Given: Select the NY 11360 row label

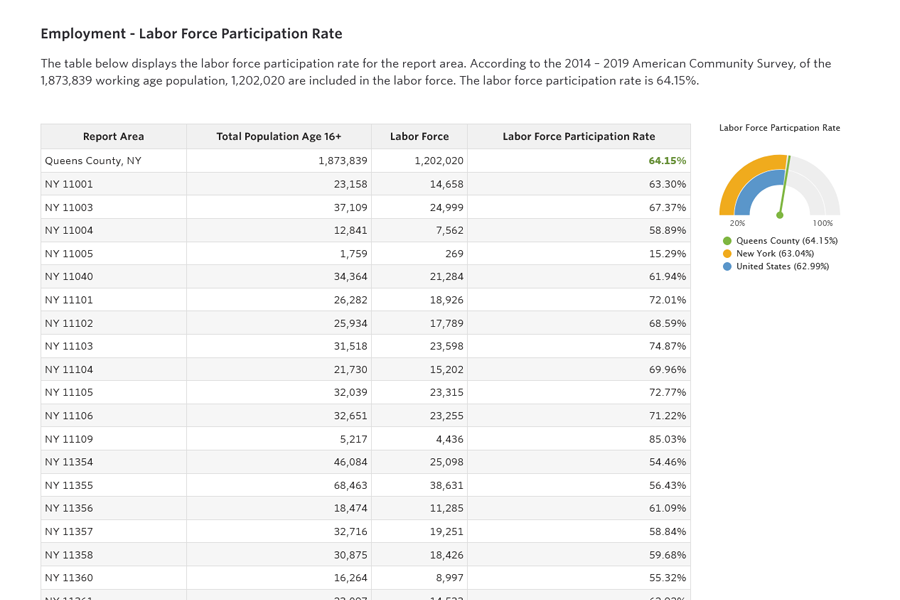Looking at the screenshot, I should coord(69,578).
